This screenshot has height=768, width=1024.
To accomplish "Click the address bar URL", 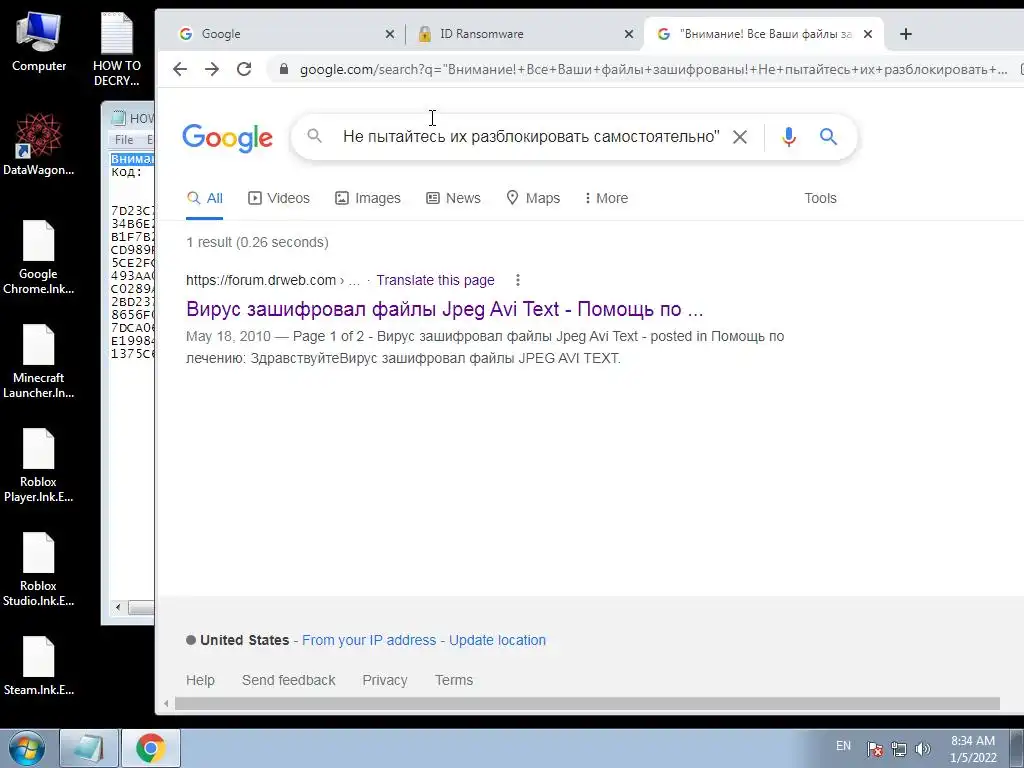I will tap(653, 69).
